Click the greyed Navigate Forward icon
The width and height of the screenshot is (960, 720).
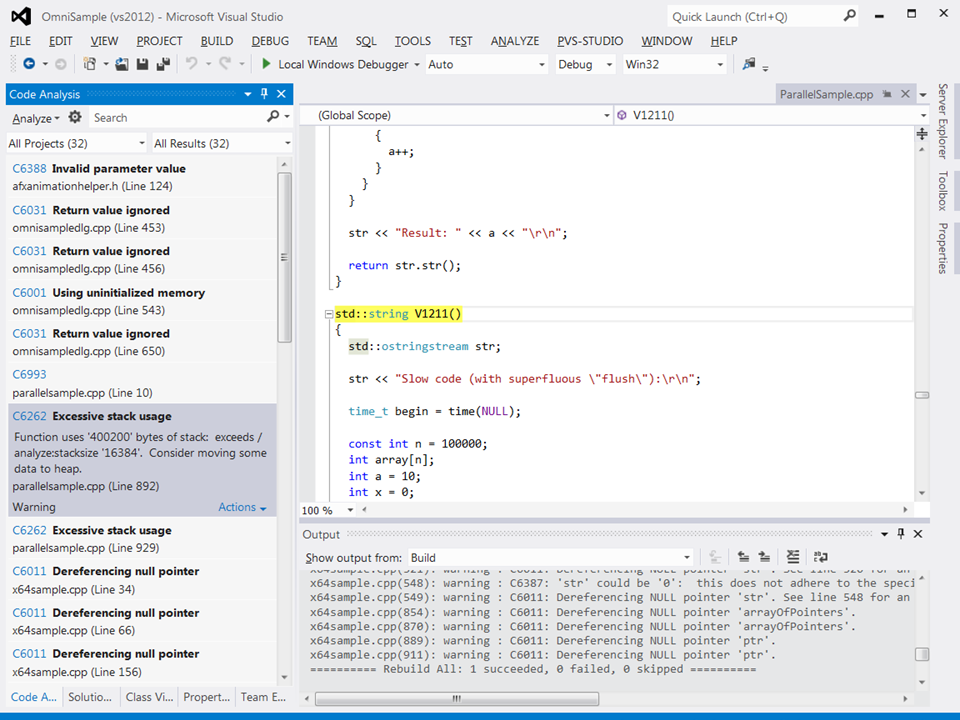click(x=61, y=64)
